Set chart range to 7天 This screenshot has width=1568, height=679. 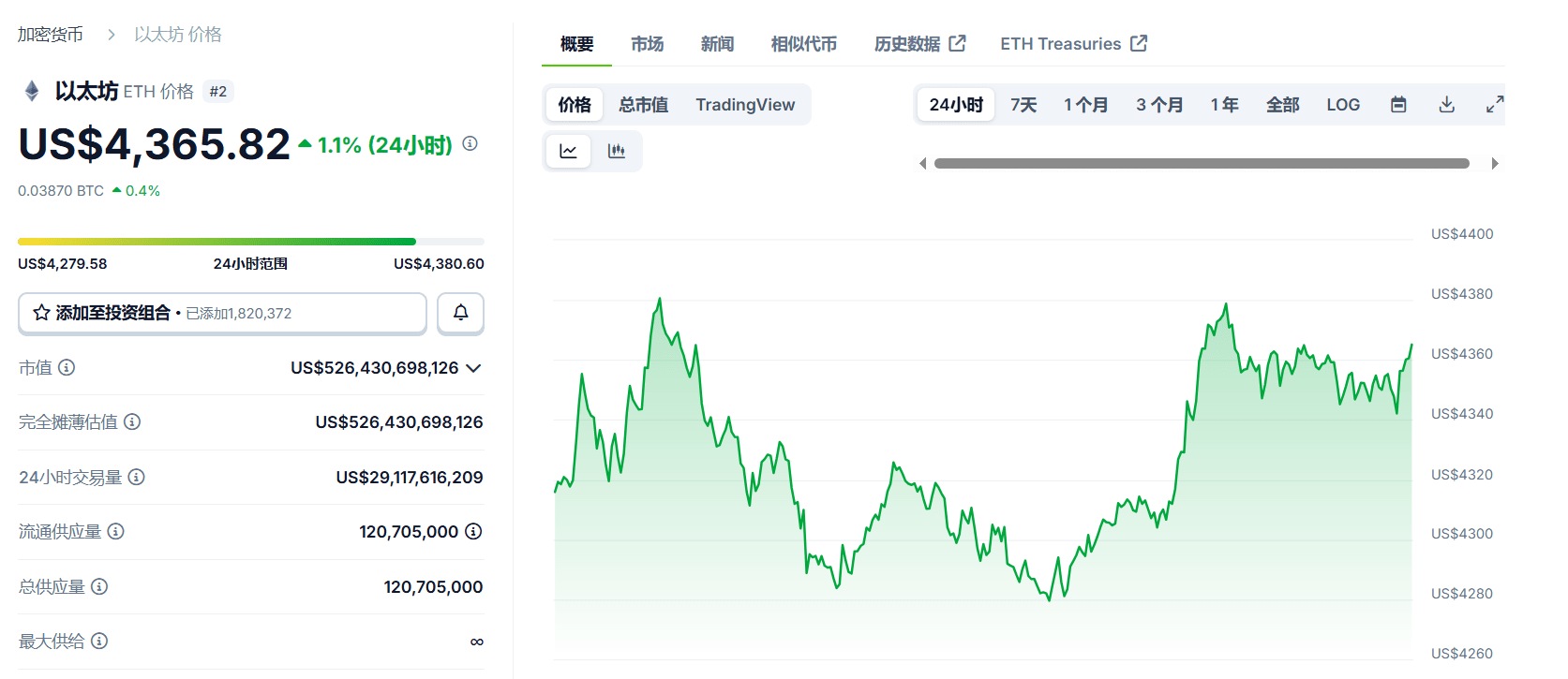click(x=1023, y=105)
